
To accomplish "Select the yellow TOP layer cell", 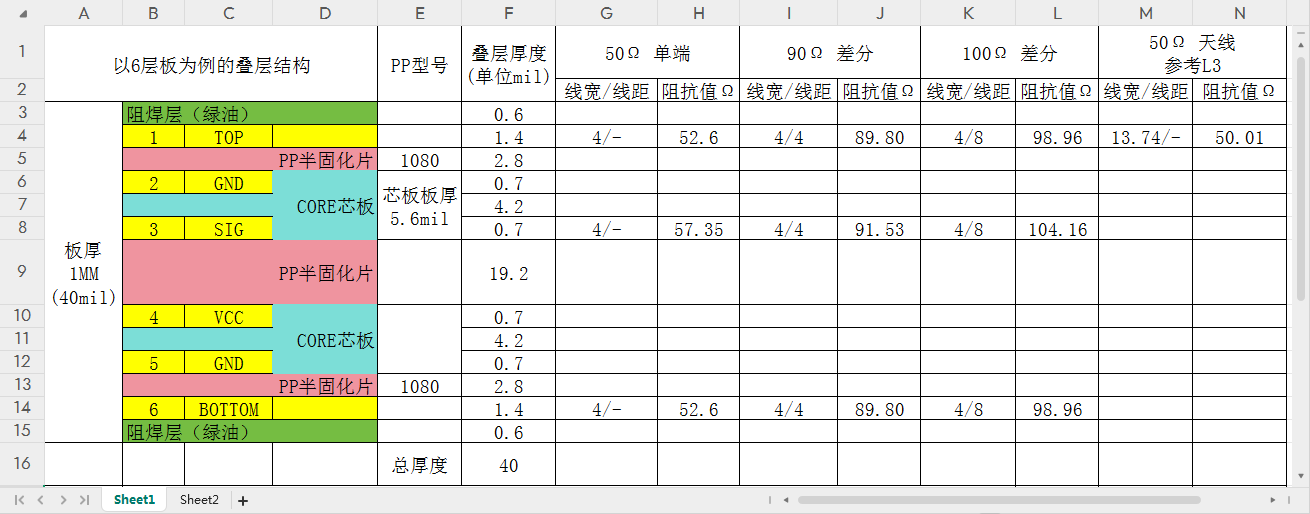I will point(228,136).
